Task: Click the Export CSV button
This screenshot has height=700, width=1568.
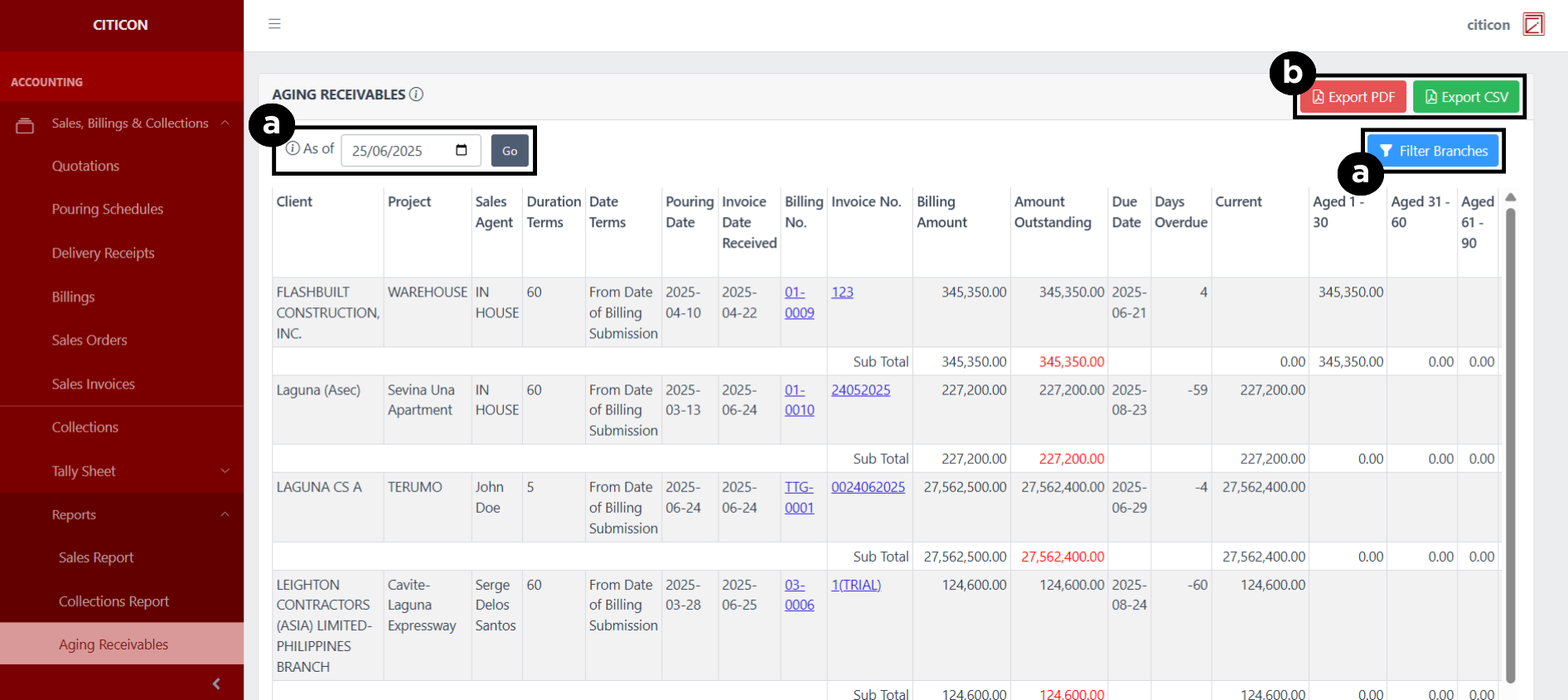Action: point(1466,97)
